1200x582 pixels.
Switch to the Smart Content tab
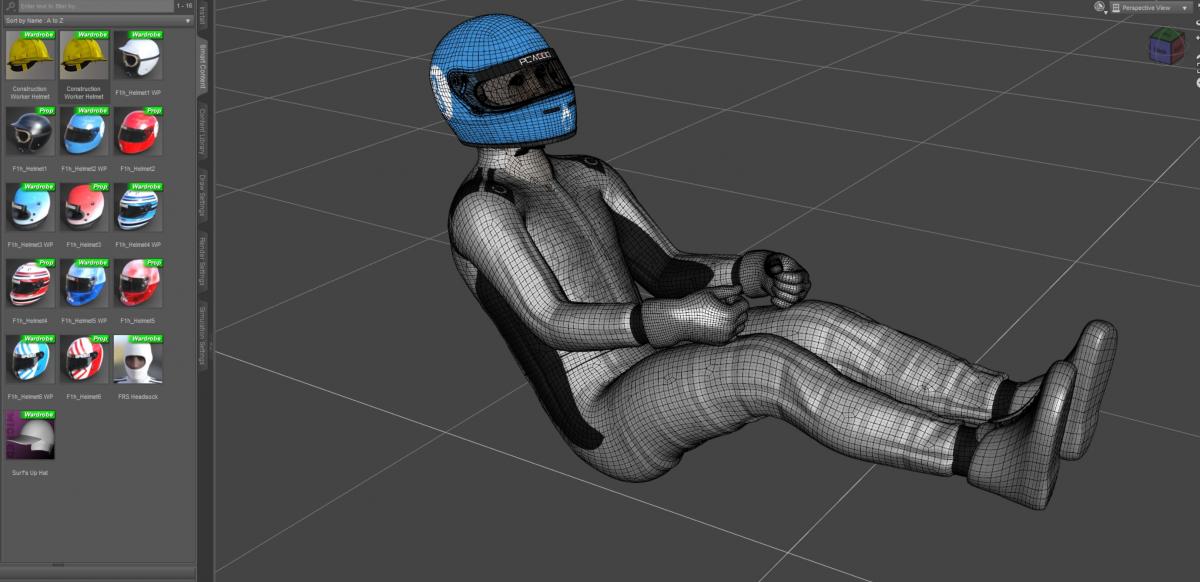(x=203, y=66)
